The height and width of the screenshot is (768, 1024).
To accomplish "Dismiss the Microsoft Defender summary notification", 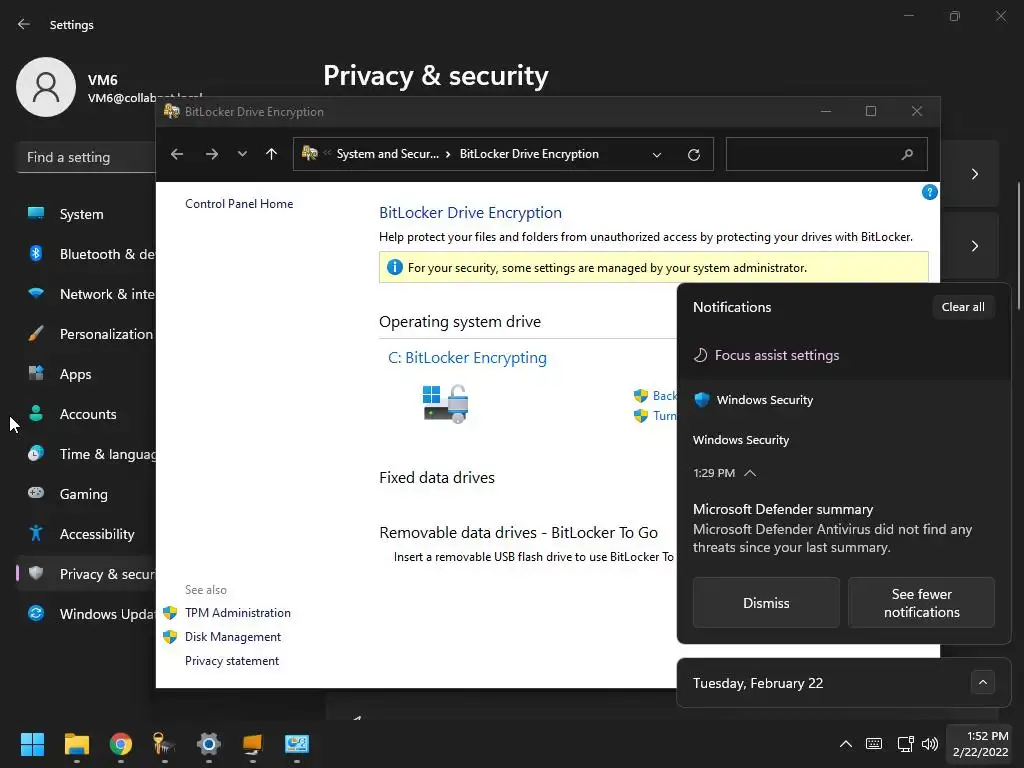I will coord(766,603).
